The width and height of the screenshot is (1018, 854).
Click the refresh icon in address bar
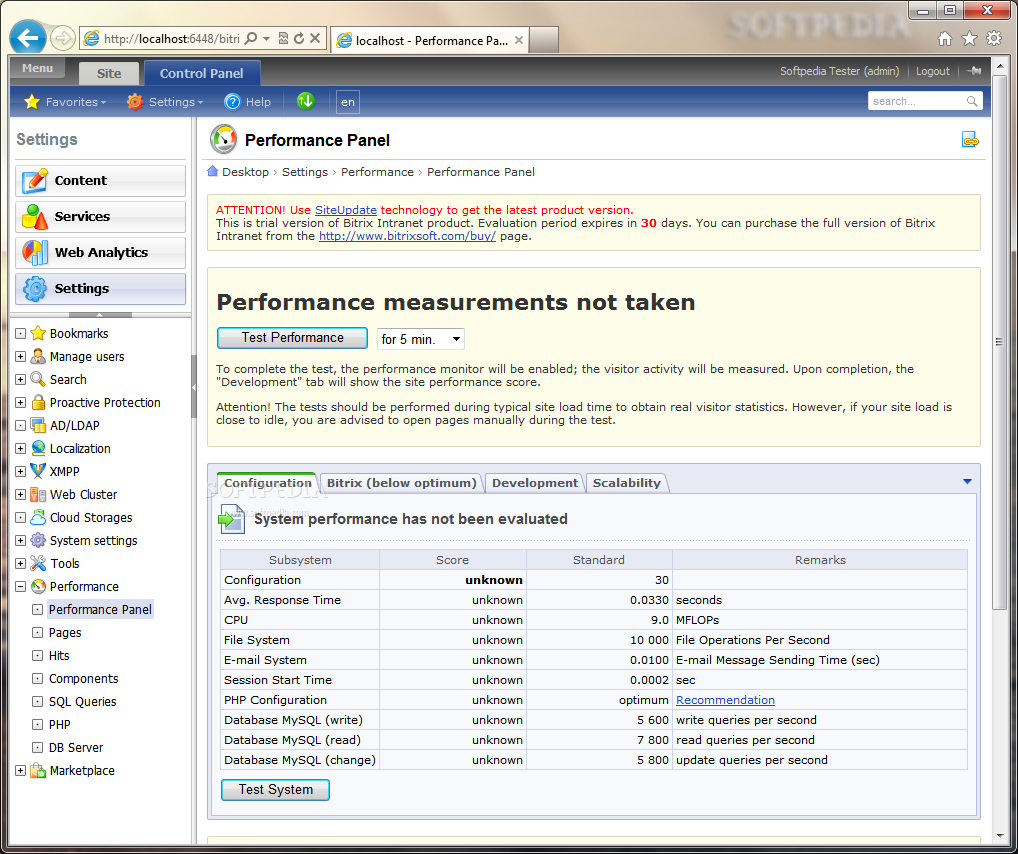(x=299, y=38)
